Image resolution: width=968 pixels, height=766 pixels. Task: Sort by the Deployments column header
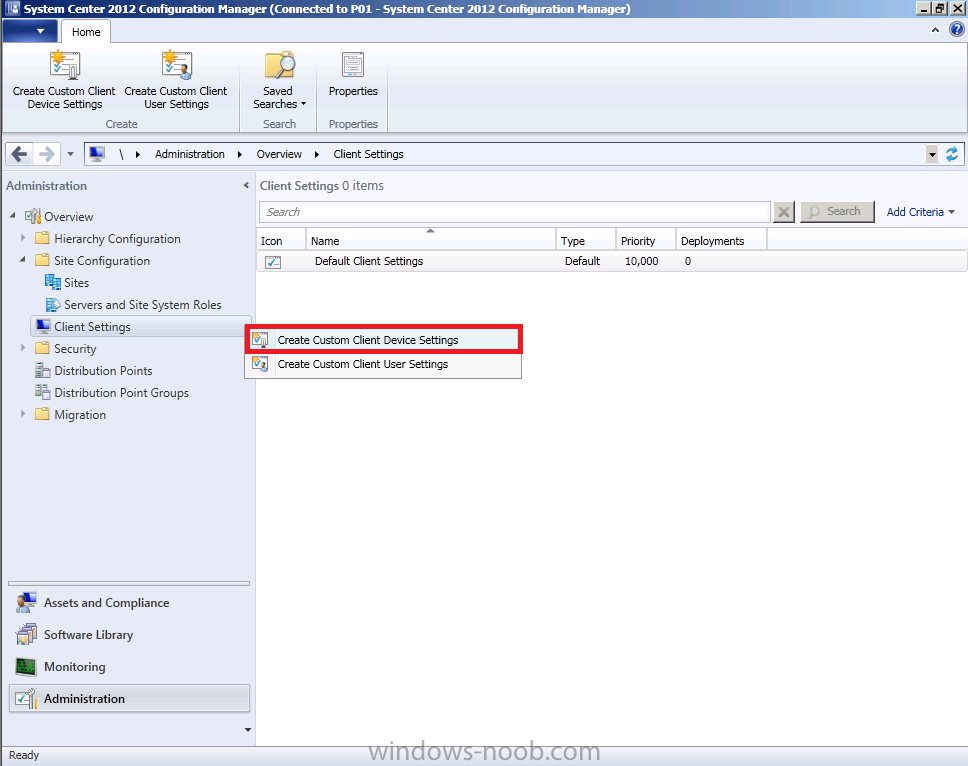point(722,240)
